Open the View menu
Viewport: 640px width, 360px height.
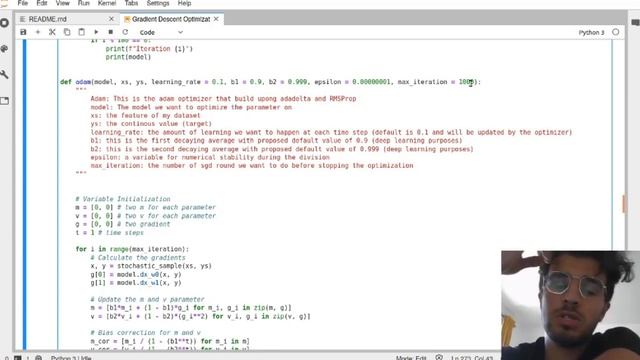(62, 3)
